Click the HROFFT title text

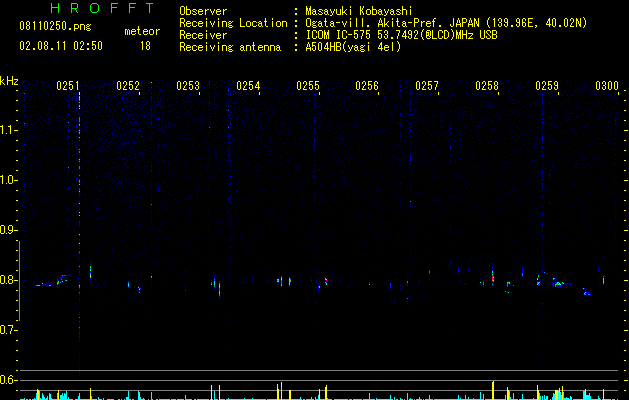103,8
